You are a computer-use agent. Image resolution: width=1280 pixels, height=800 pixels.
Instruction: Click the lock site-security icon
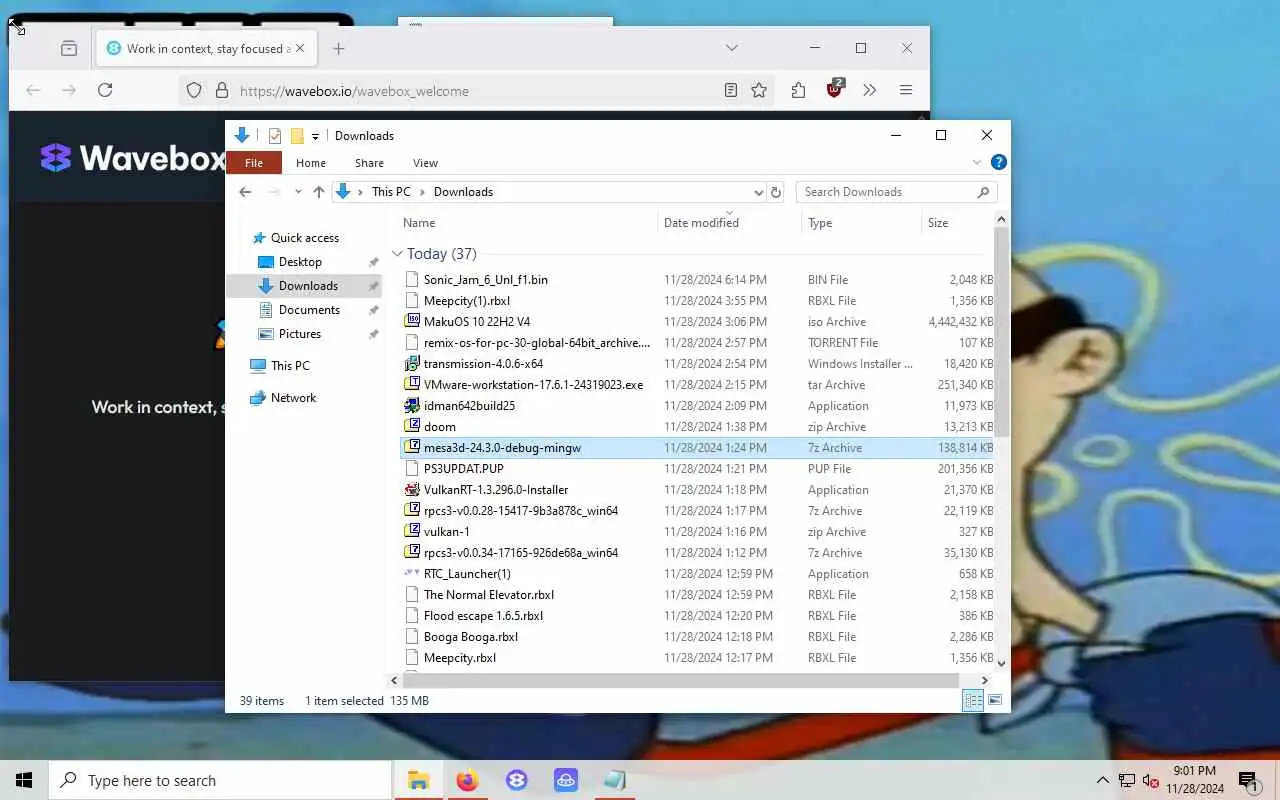point(222,90)
